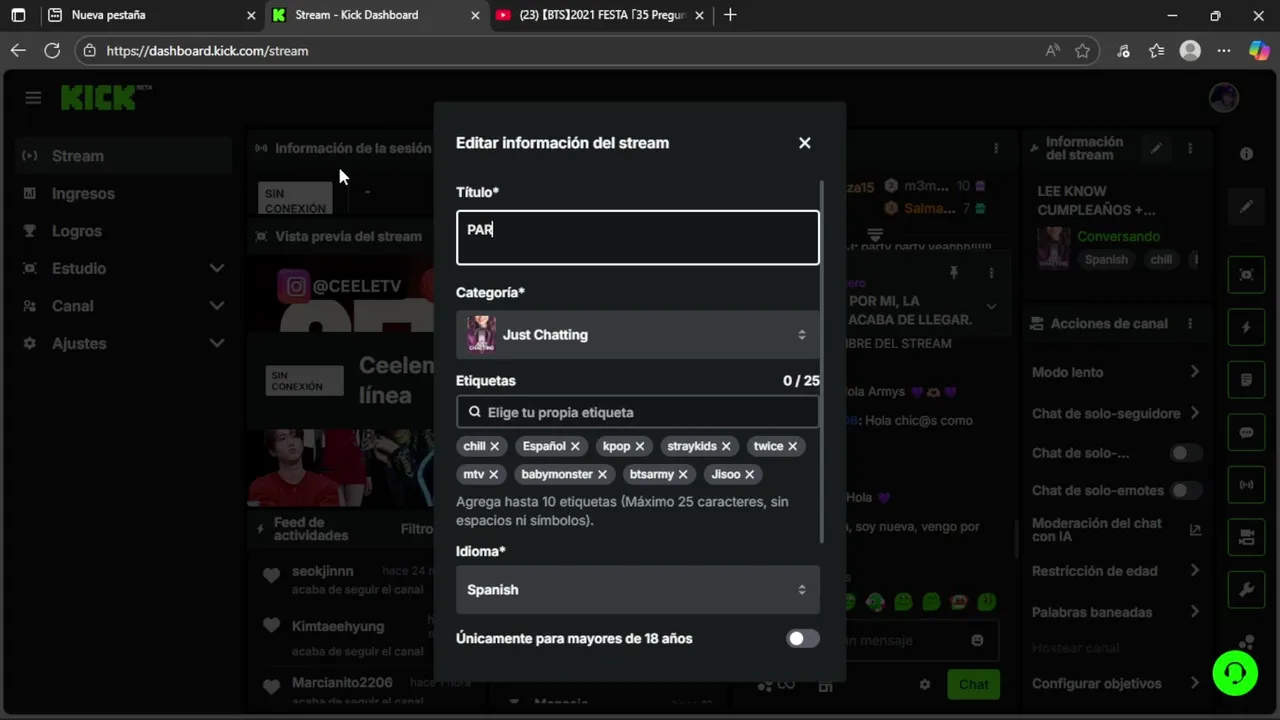
Task: Click the address bar URL
Action: [207, 51]
